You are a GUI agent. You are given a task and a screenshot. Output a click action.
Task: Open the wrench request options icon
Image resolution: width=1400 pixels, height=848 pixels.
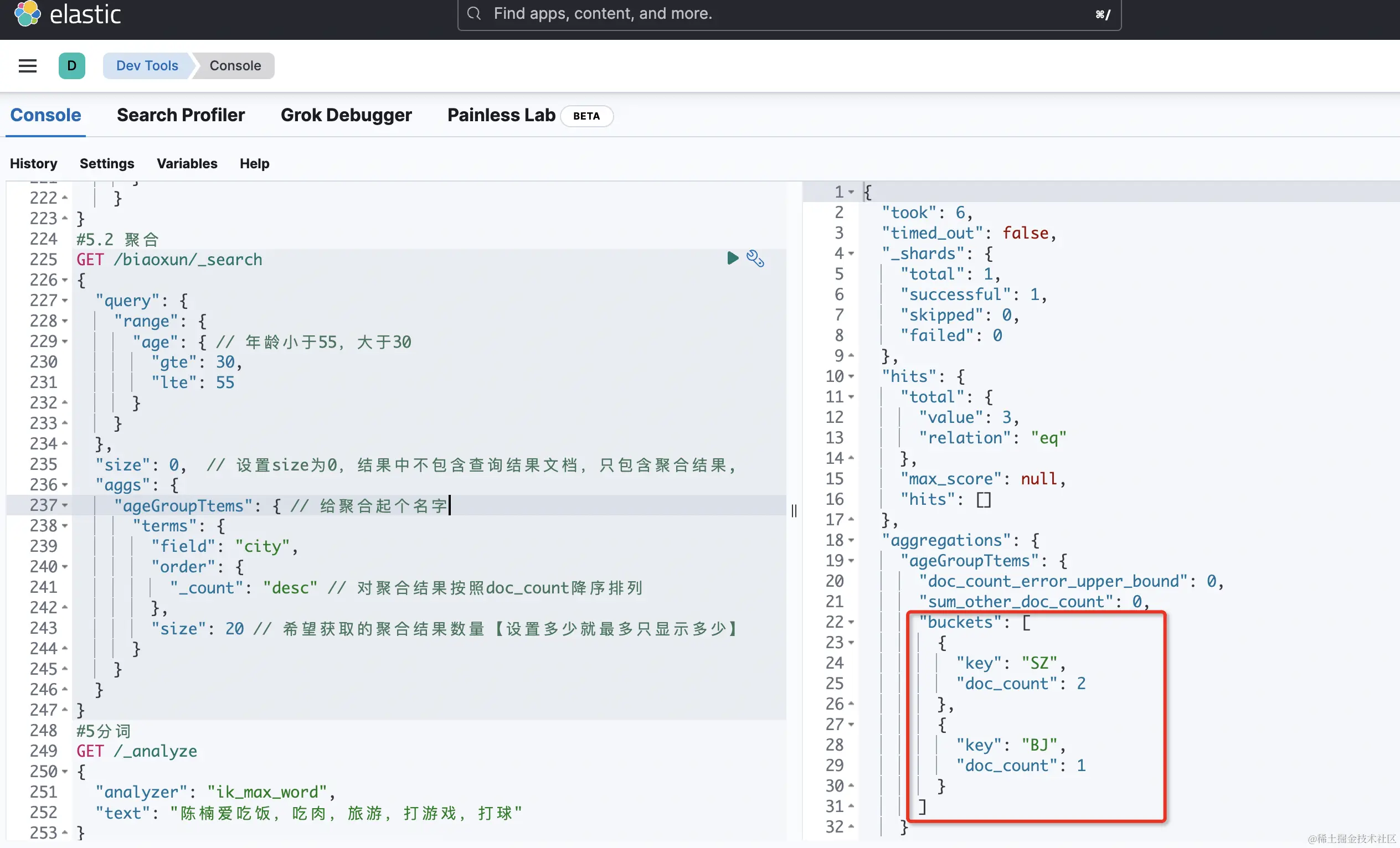point(755,258)
